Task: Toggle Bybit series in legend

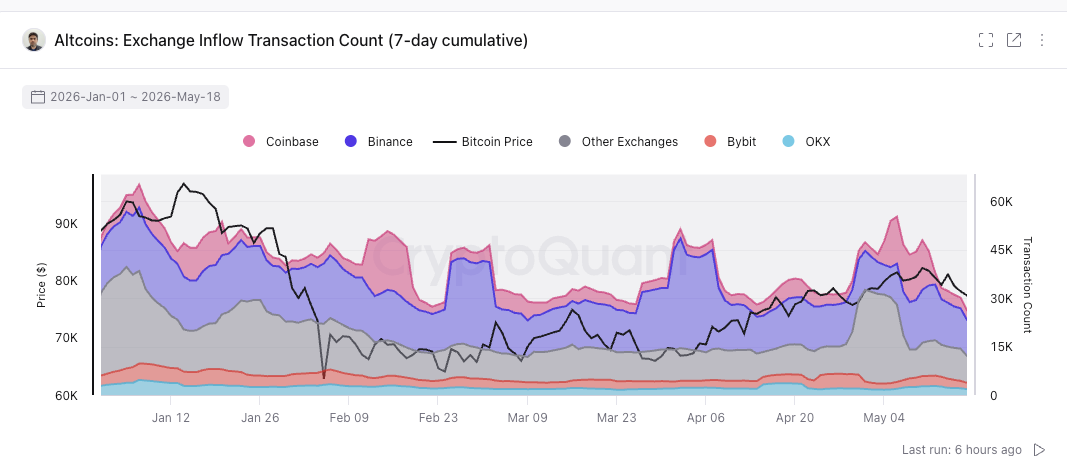Action: pos(730,142)
